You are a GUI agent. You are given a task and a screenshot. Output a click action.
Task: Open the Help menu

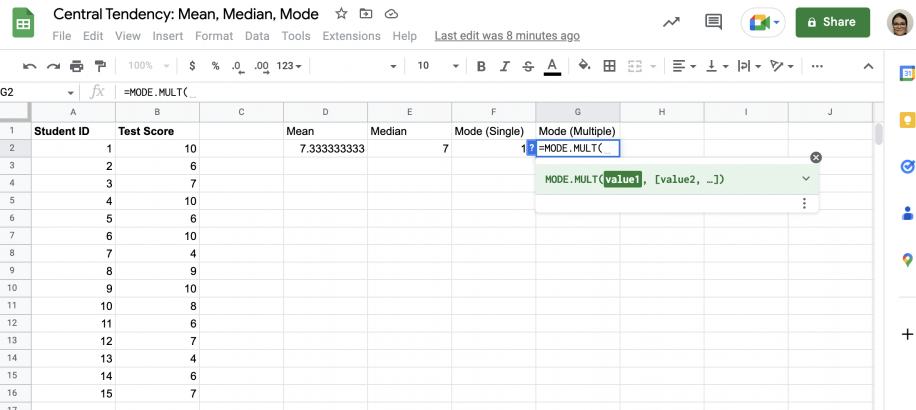point(404,36)
